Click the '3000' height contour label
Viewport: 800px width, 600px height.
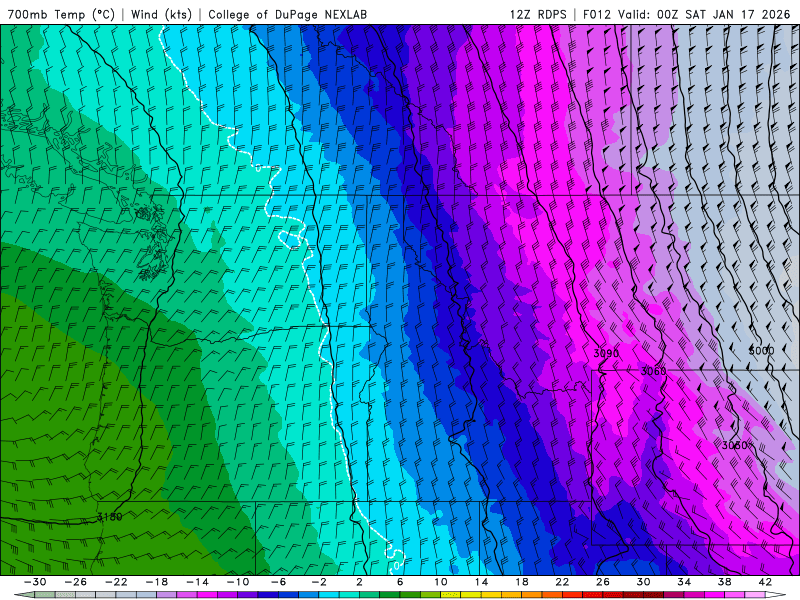pos(761,351)
